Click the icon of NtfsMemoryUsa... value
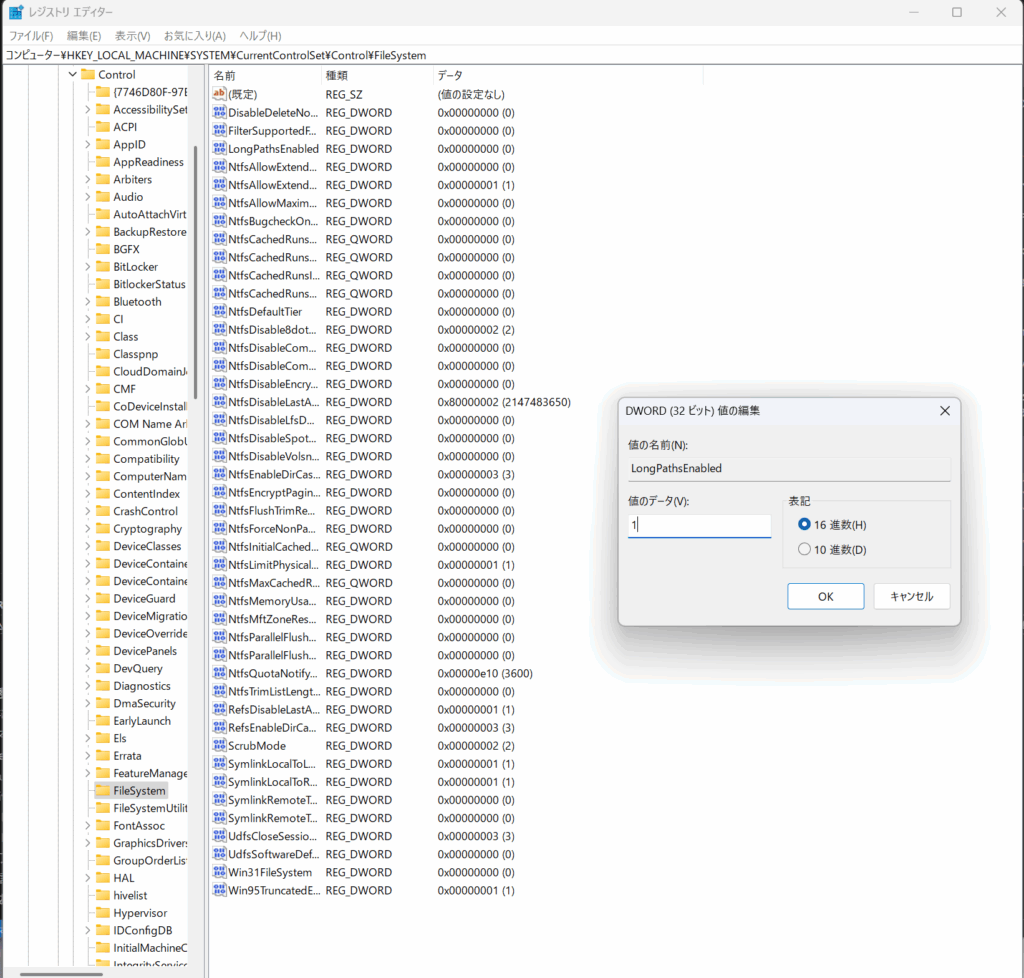Image resolution: width=1024 pixels, height=978 pixels. click(219, 600)
